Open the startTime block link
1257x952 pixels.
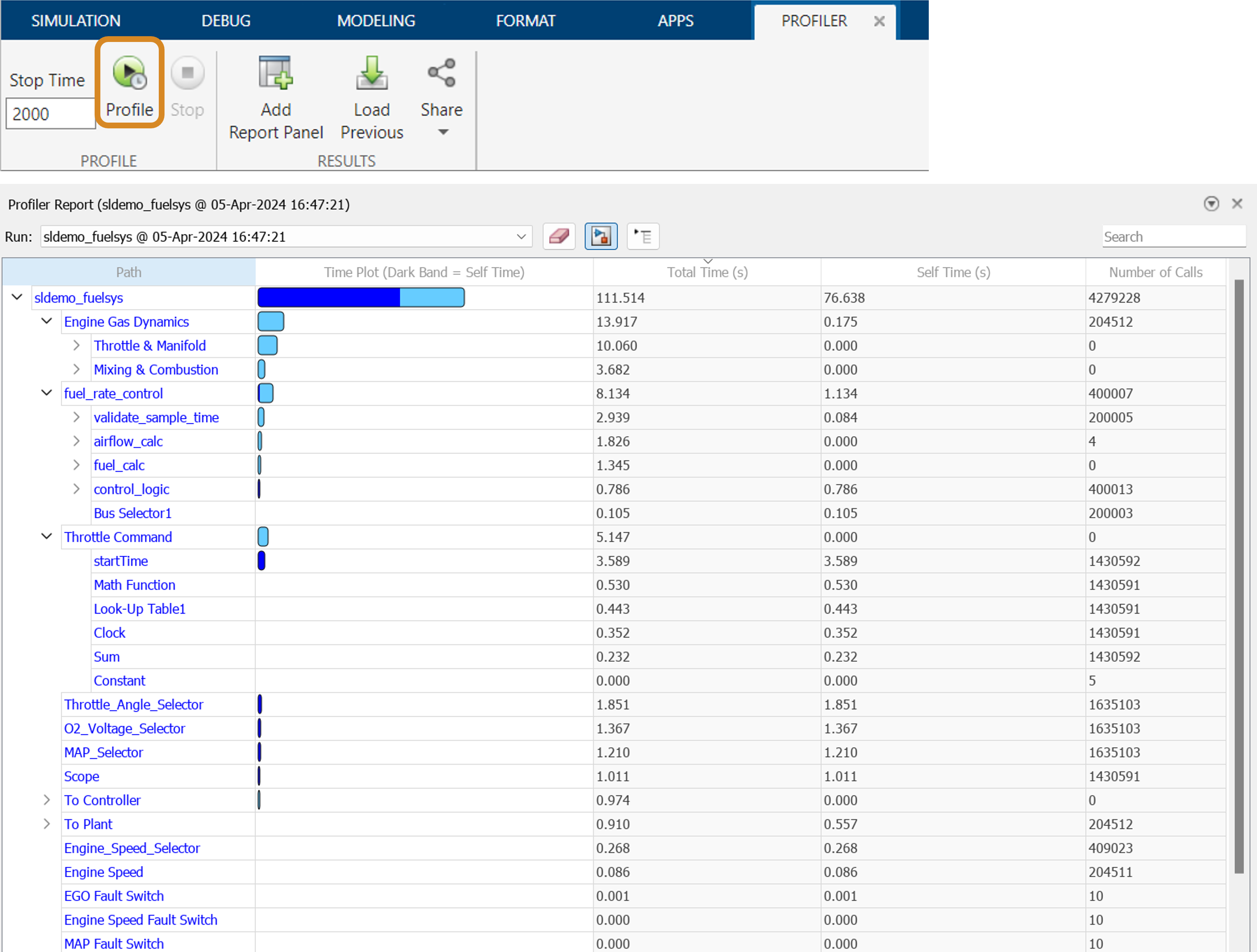(x=121, y=561)
